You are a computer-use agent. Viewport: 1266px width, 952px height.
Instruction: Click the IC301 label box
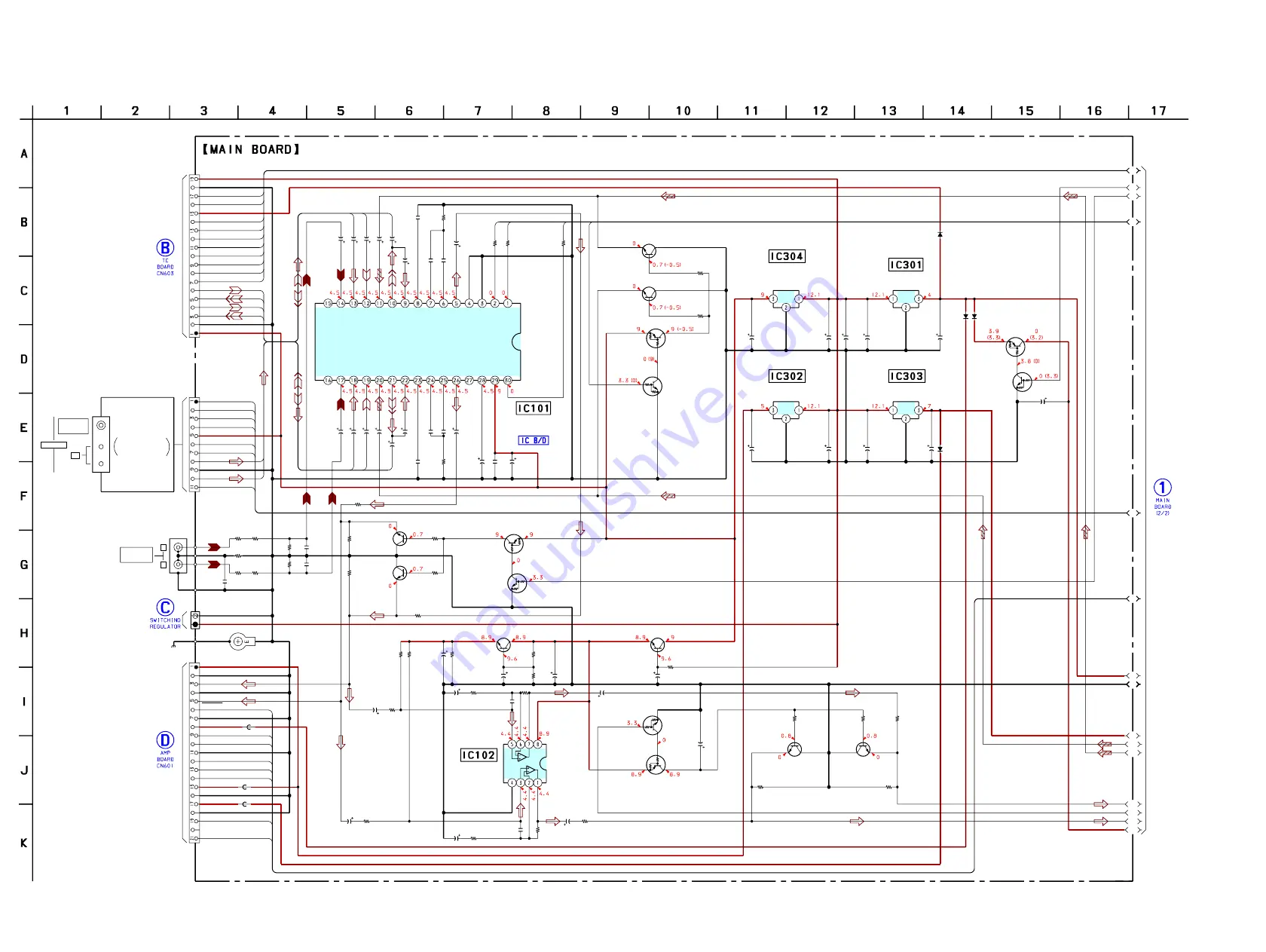[x=906, y=265]
